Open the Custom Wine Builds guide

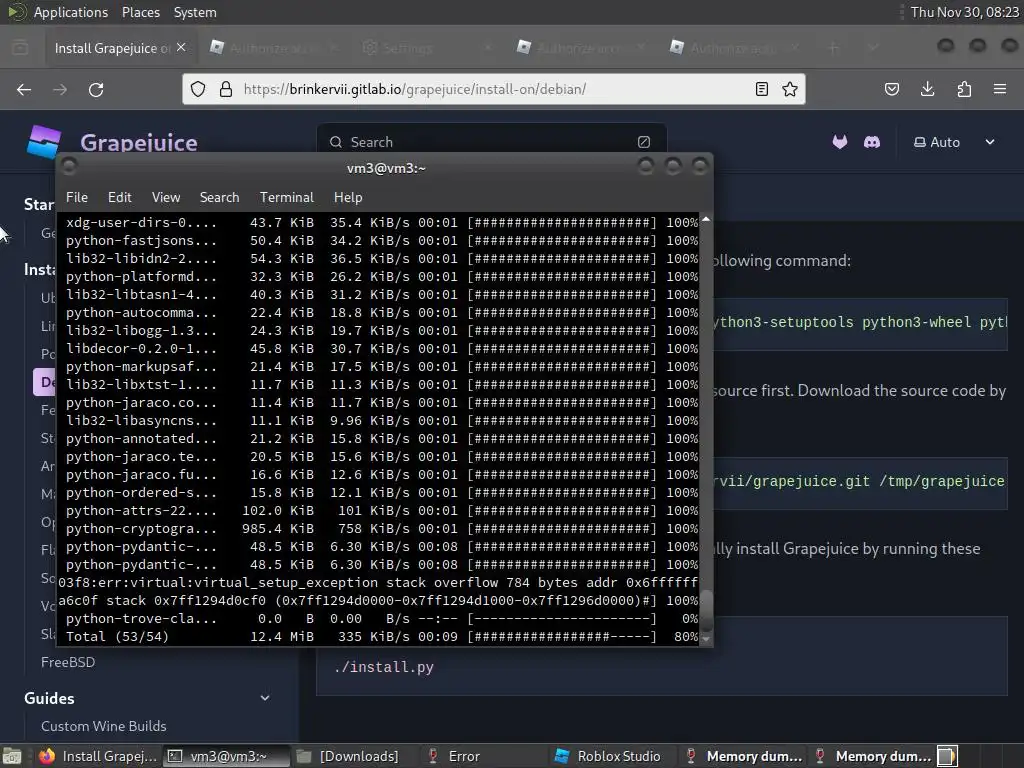(x=103, y=726)
